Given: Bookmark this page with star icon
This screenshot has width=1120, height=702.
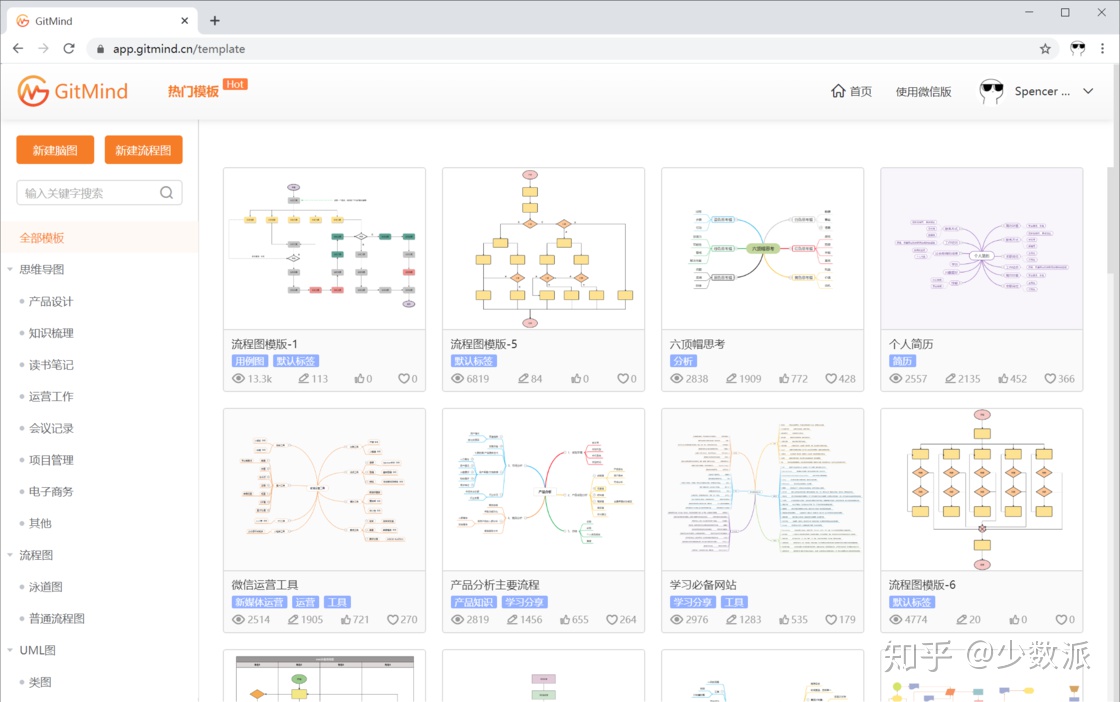Looking at the screenshot, I should tap(1045, 49).
